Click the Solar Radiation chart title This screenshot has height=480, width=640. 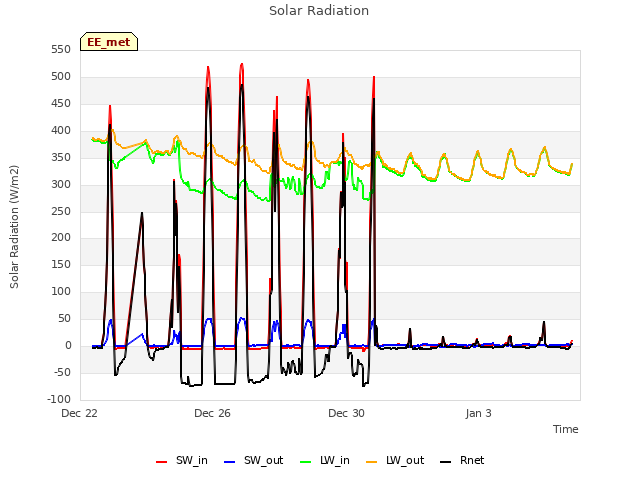click(x=319, y=11)
